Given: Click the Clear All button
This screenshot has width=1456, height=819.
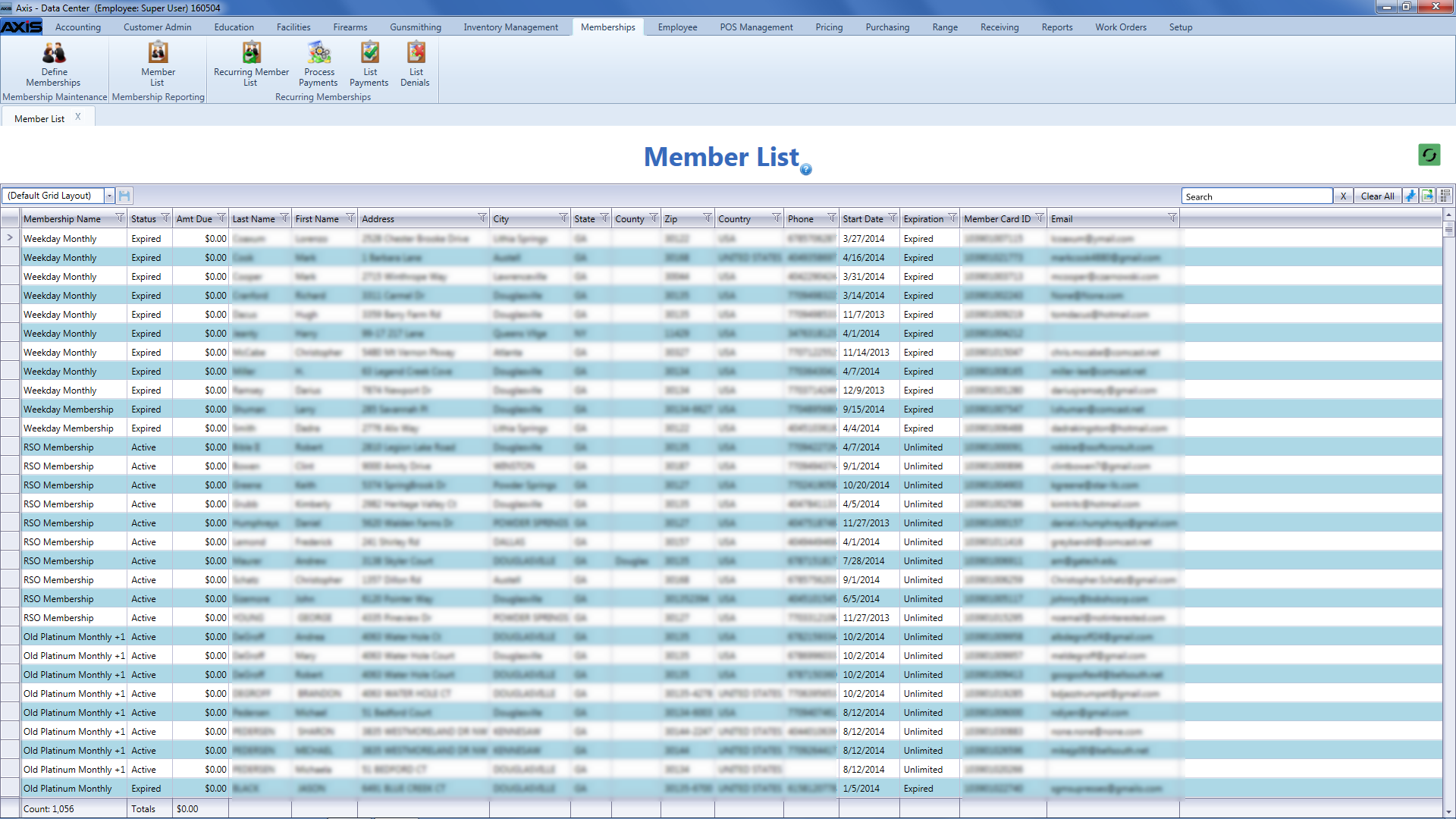Looking at the screenshot, I should [x=1377, y=196].
